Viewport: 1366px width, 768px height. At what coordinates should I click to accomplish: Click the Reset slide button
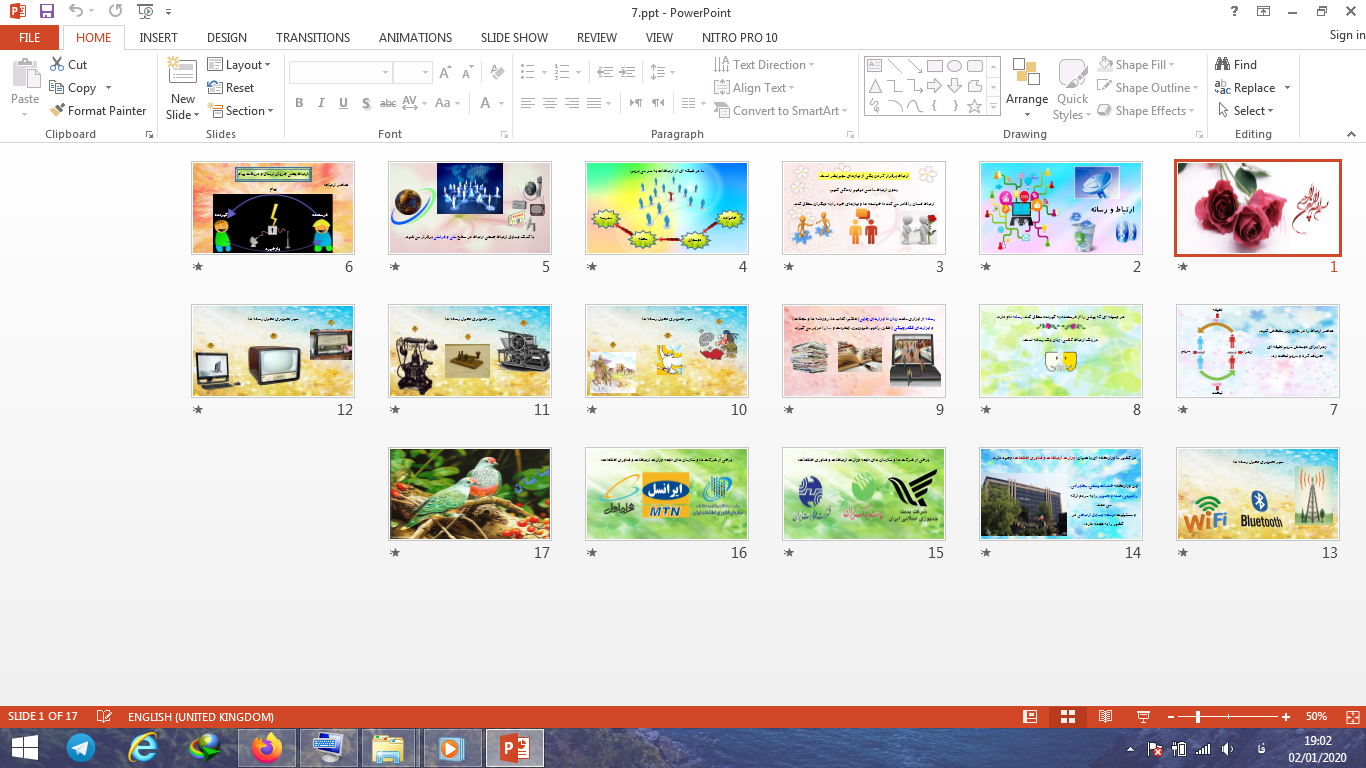coord(231,88)
